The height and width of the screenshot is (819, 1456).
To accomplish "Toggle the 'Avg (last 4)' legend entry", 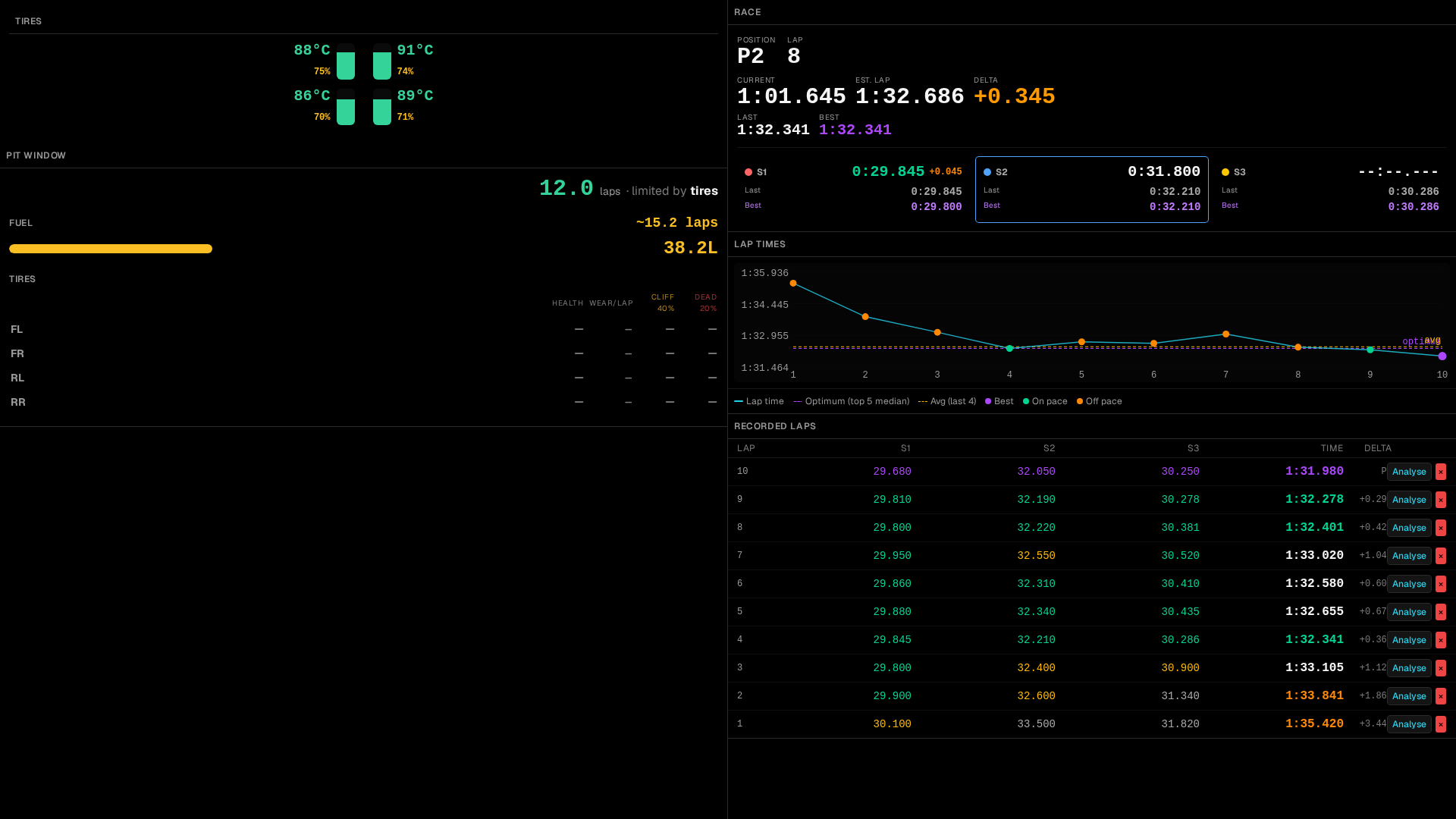I will [947, 401].
